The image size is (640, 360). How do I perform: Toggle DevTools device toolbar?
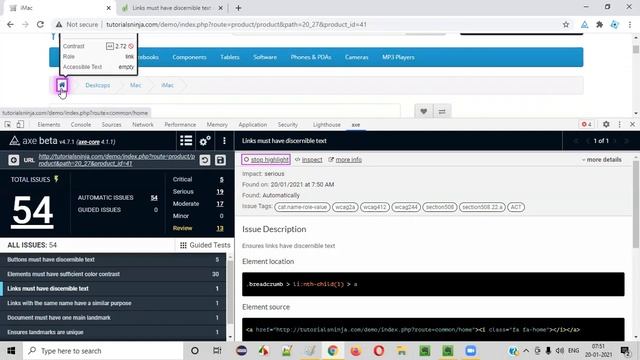tap(20, 124)
